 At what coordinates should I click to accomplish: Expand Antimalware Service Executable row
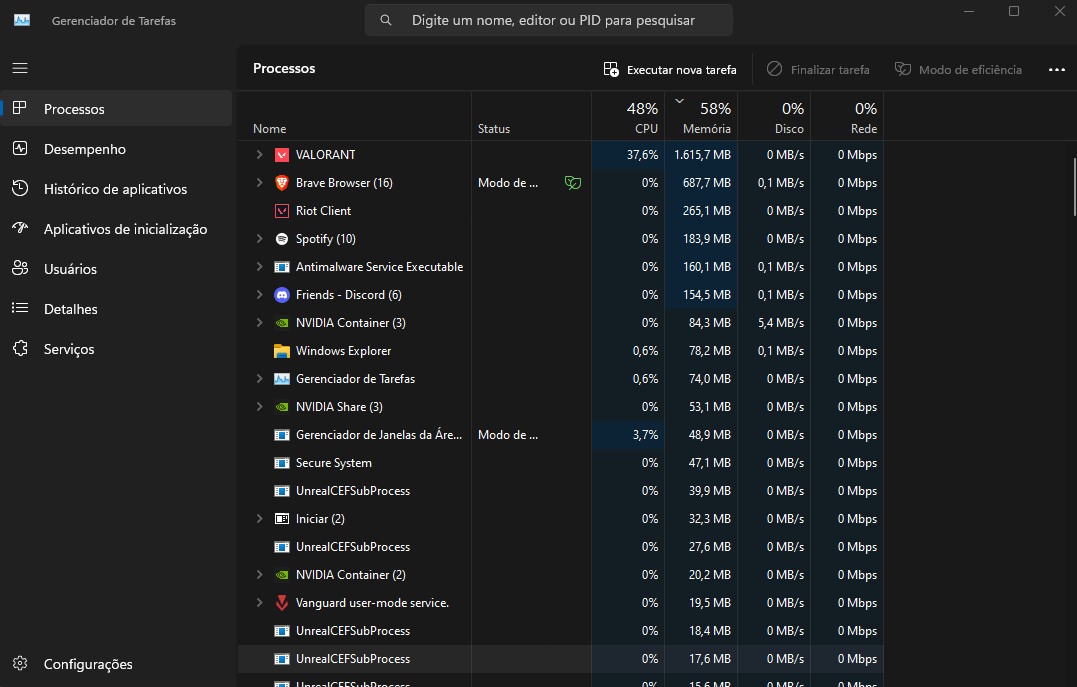[260, 267]
